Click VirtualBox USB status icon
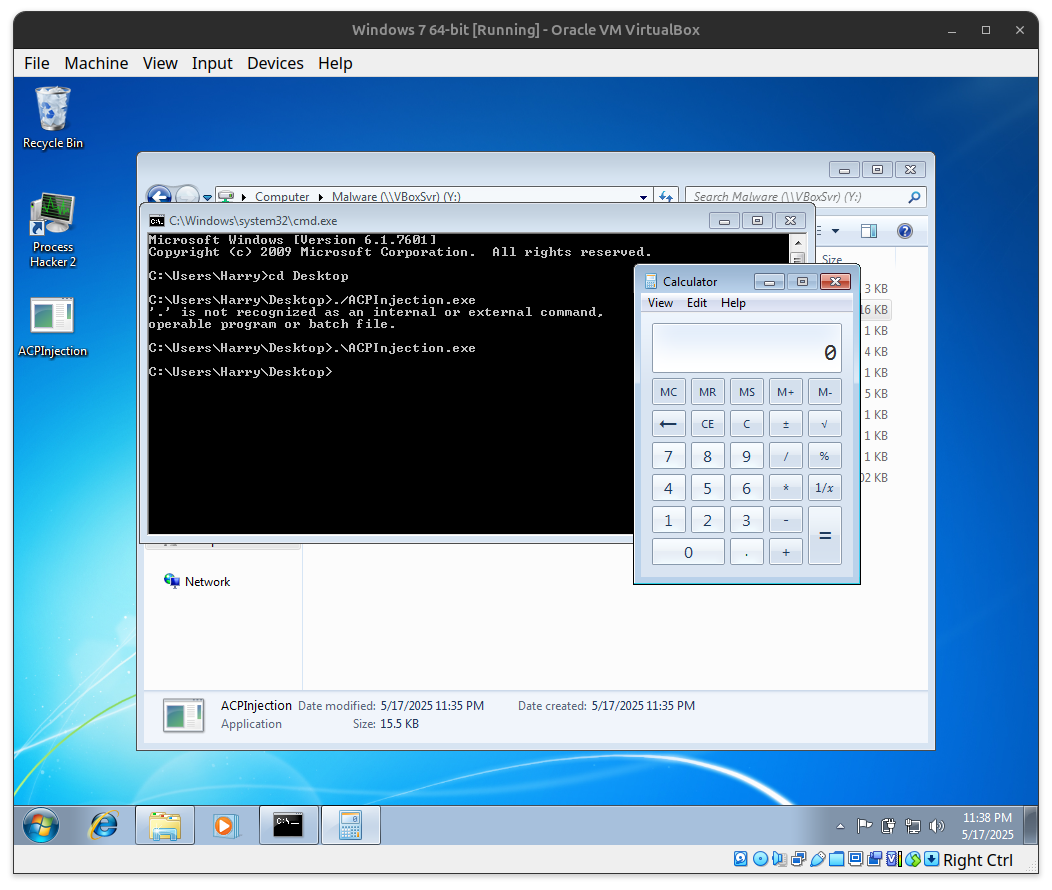 tap(817, 859)
